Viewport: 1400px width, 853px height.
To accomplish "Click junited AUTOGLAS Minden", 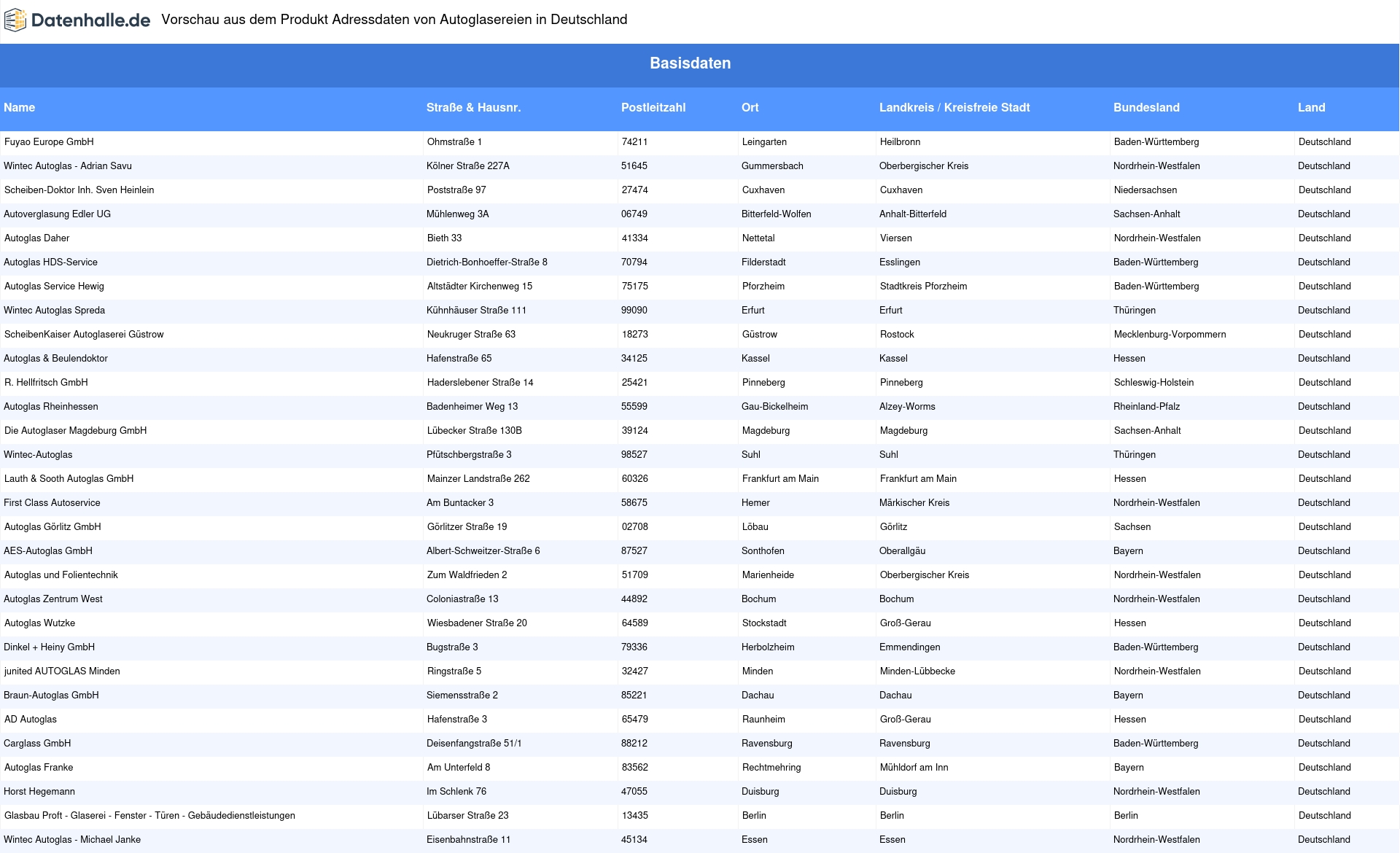I will point(62,671).
